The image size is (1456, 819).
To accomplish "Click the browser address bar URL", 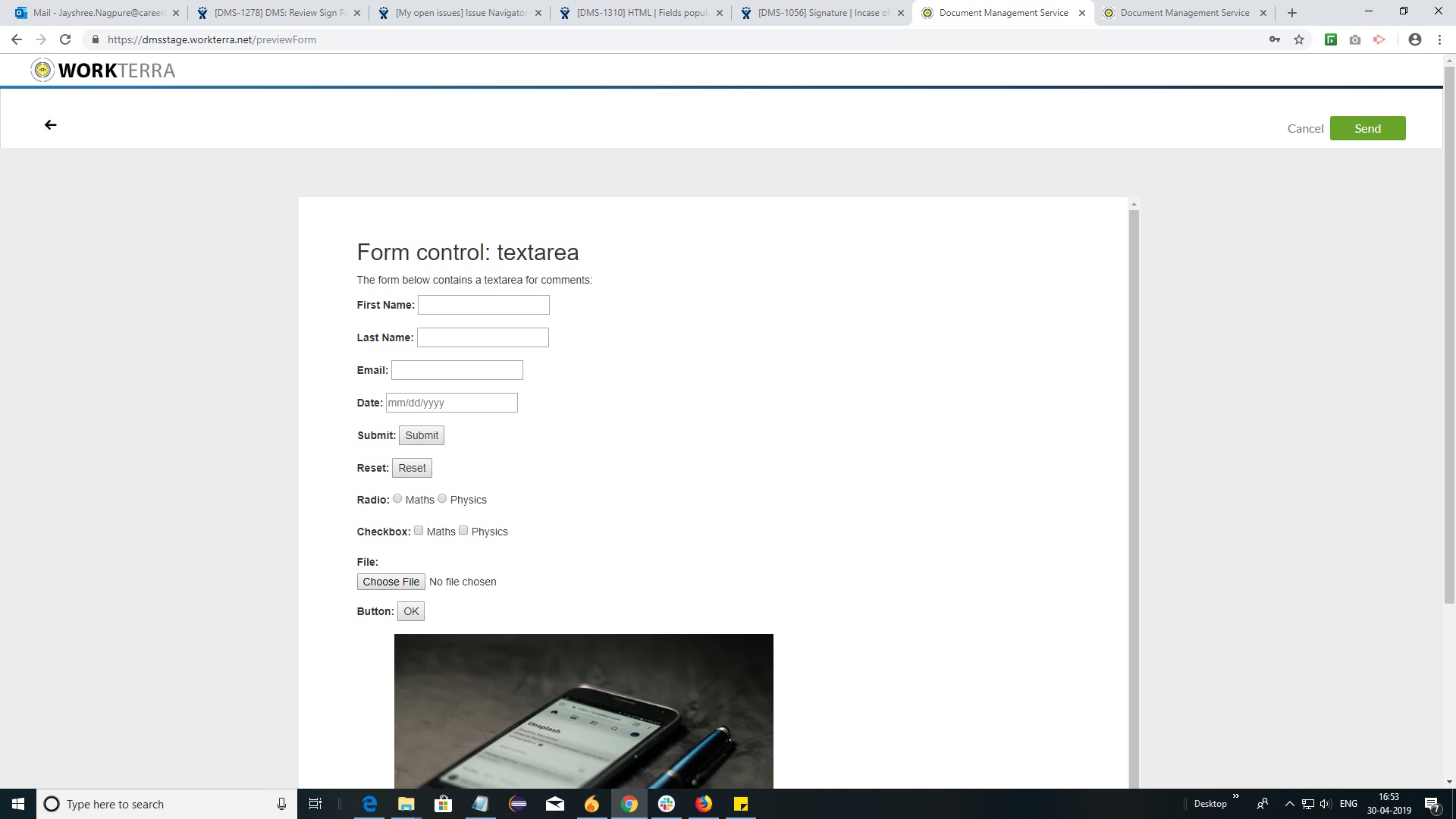I will coord(212,39).
